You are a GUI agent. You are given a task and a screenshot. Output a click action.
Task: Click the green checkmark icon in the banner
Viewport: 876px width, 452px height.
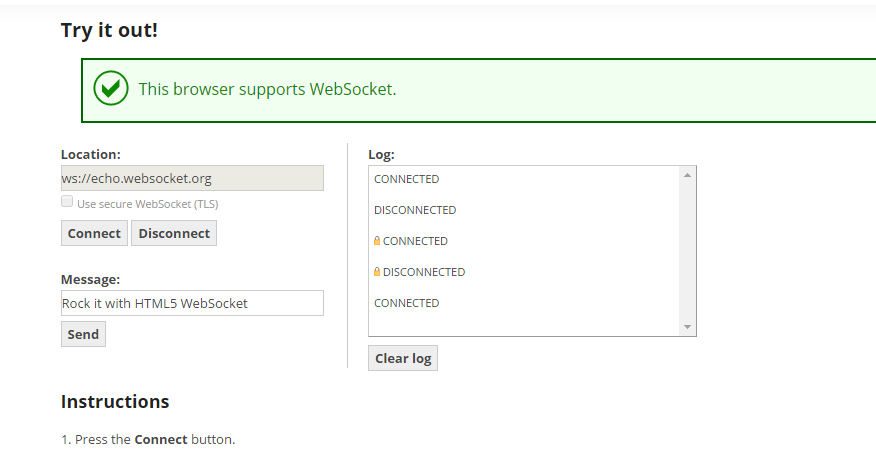pyautogui.click(x=111, y=88)
